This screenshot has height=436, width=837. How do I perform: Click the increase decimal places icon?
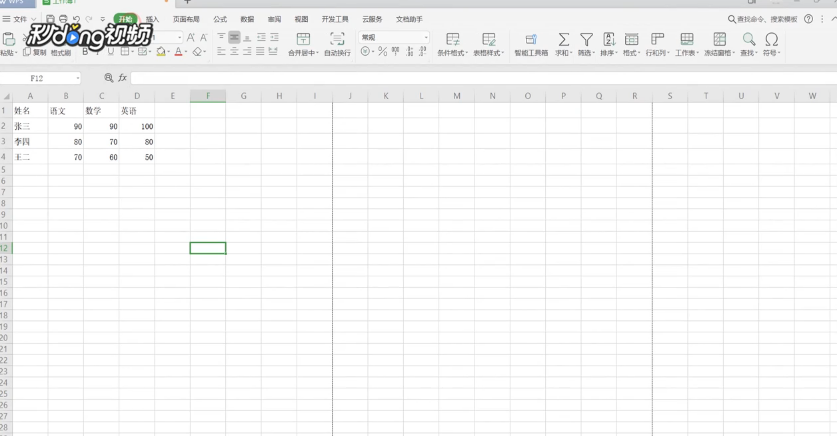[x=409, y=52]
